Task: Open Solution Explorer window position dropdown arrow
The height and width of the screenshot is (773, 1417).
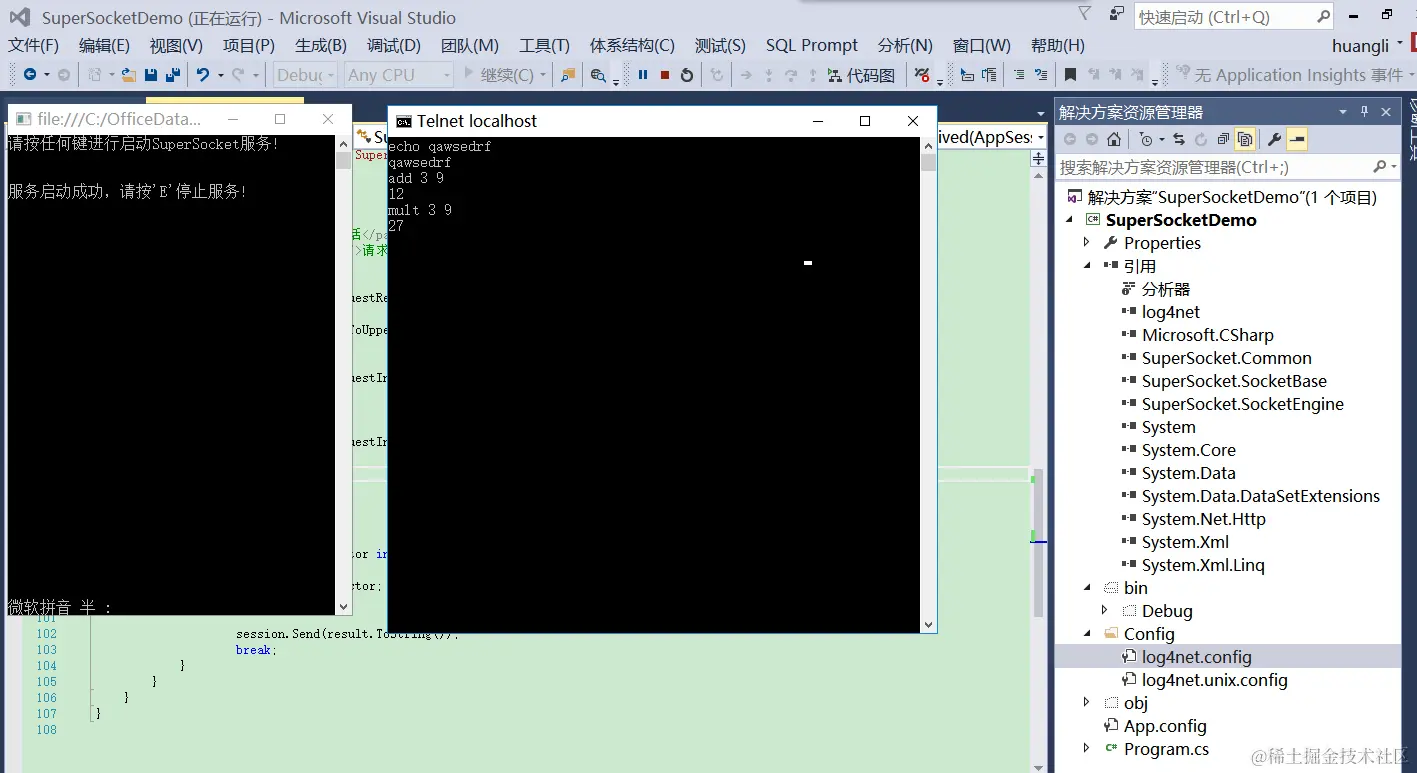Action: click(1342, 112)
